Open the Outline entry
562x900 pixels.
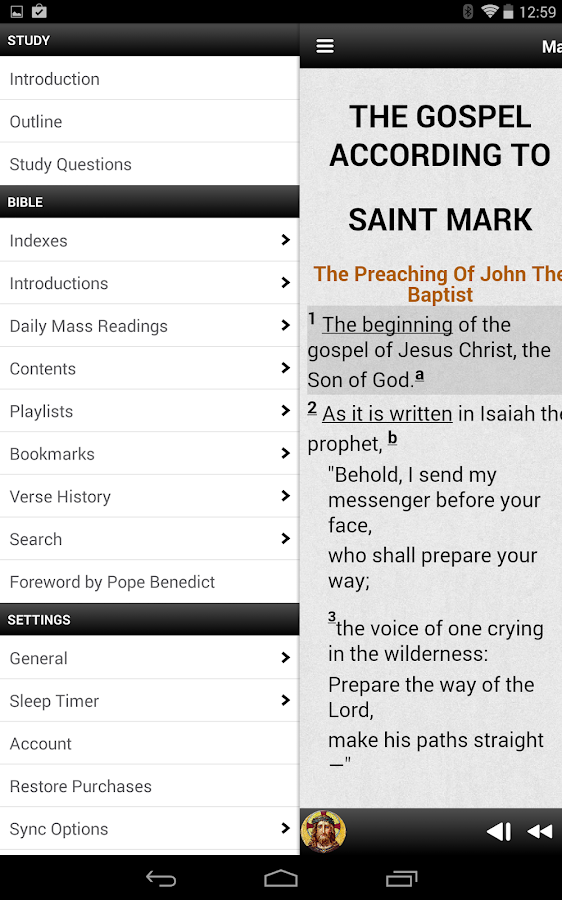(149, 121)
